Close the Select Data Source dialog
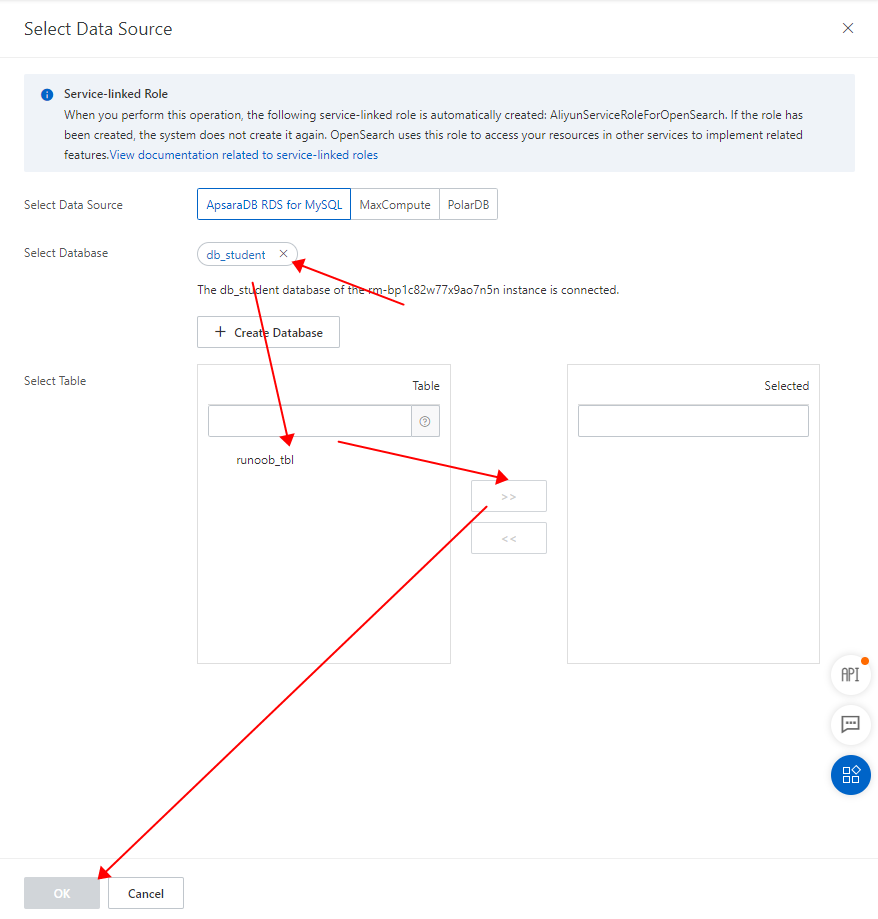This screenshot has width=878, height=919. click(x=848, y=28)
